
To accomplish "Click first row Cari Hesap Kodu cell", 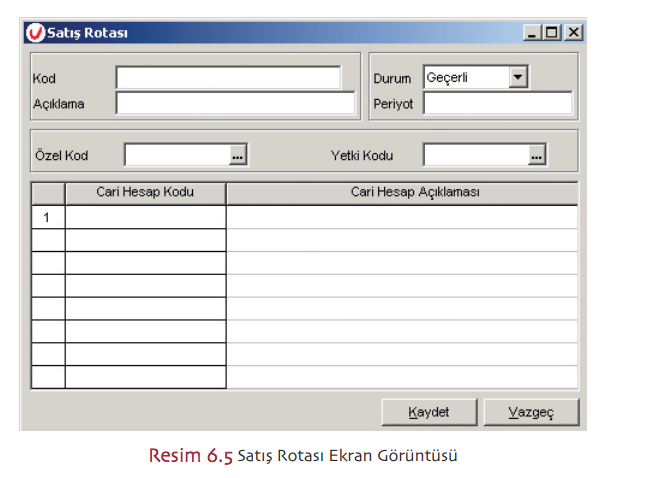I will point(145,217).
